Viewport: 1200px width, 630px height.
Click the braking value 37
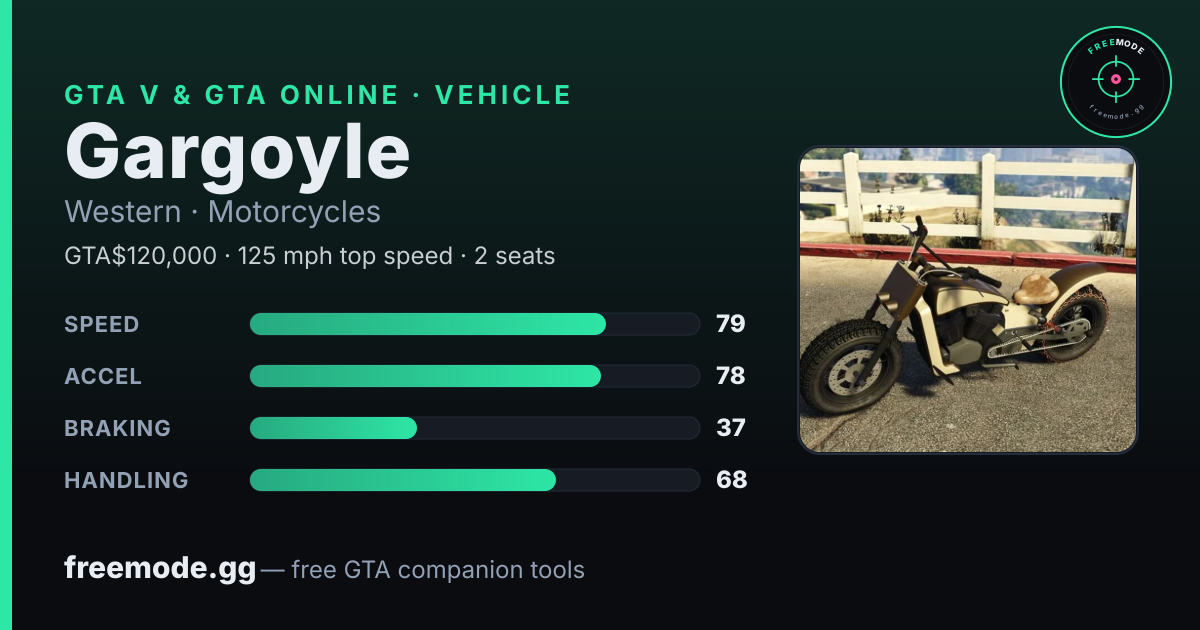coord(731,428)
